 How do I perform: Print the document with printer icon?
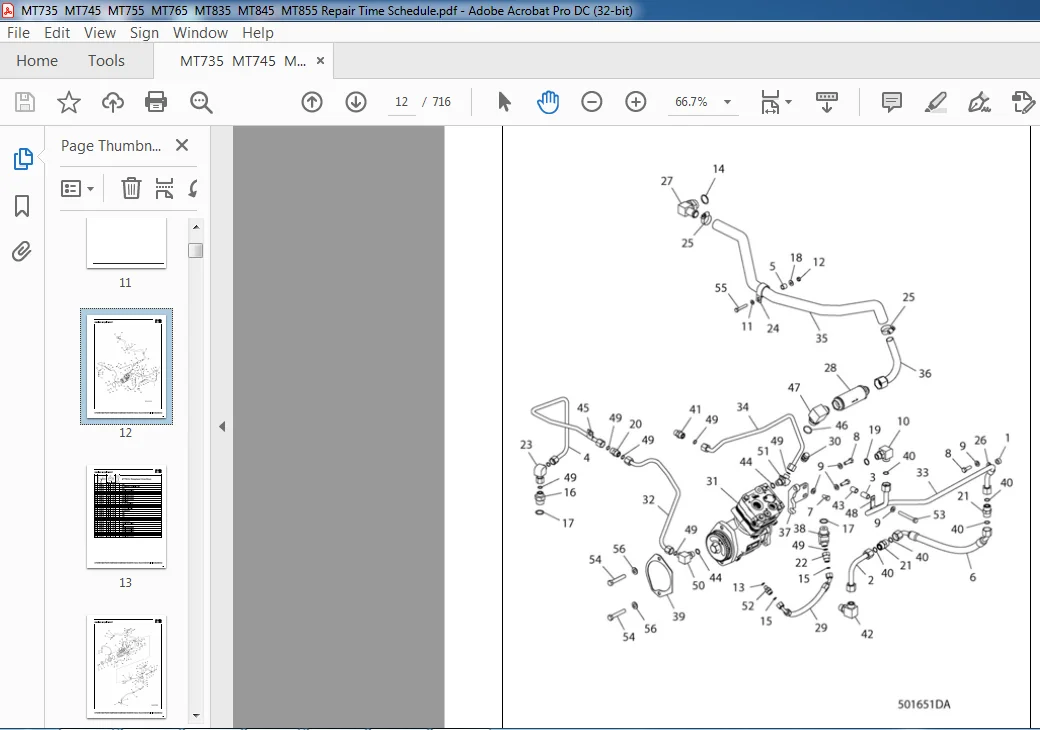(x=156, y=102)
